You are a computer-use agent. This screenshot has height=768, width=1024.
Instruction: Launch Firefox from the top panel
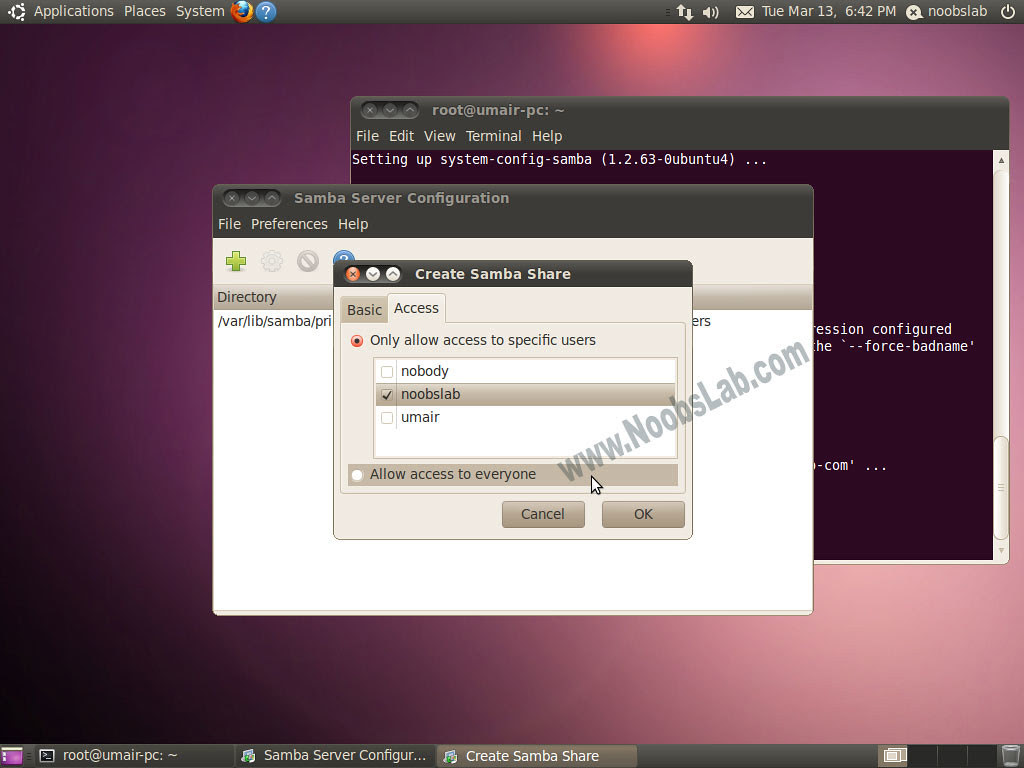pyautogui.click(x=242, y=11)
